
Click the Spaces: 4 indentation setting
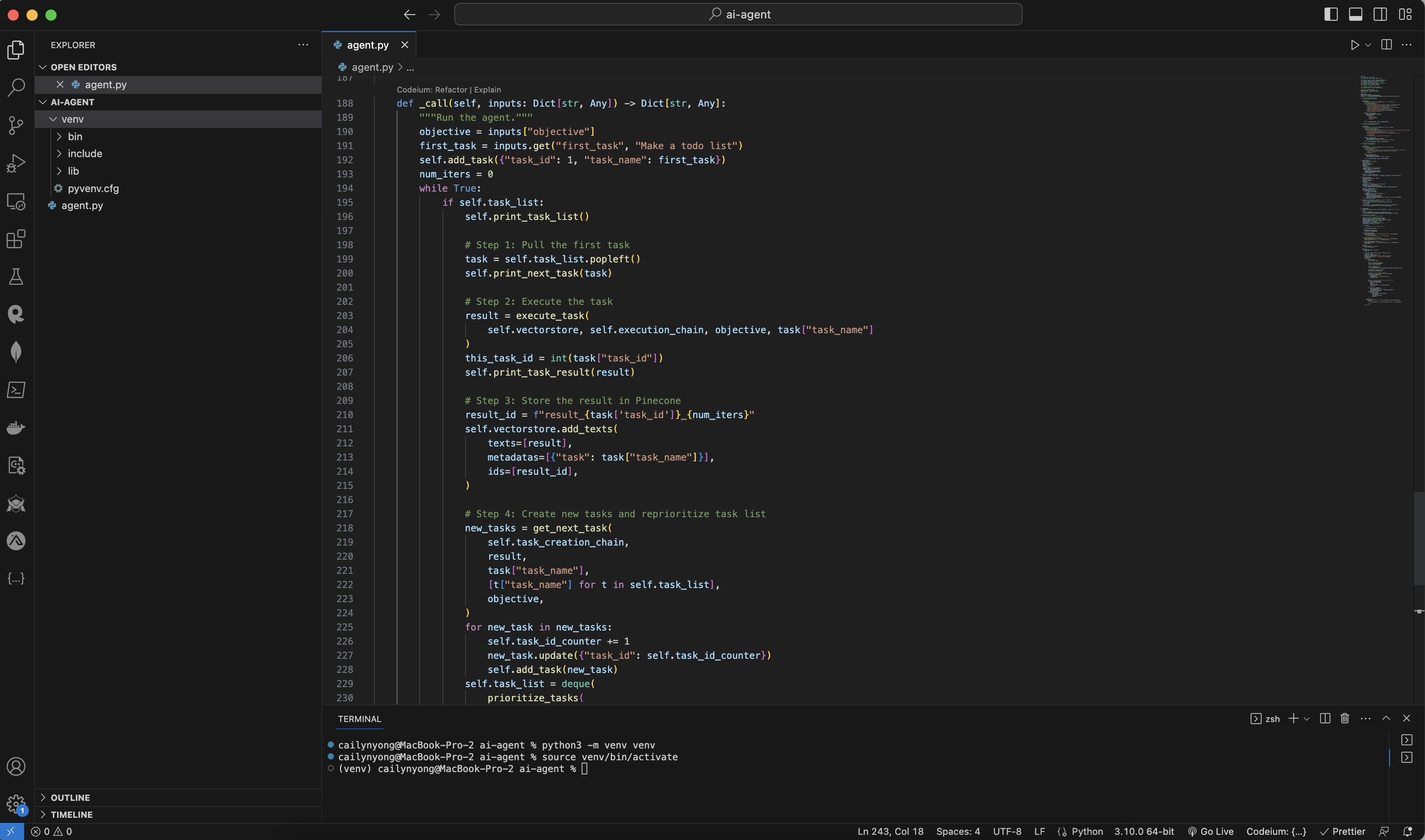point(958,832)
